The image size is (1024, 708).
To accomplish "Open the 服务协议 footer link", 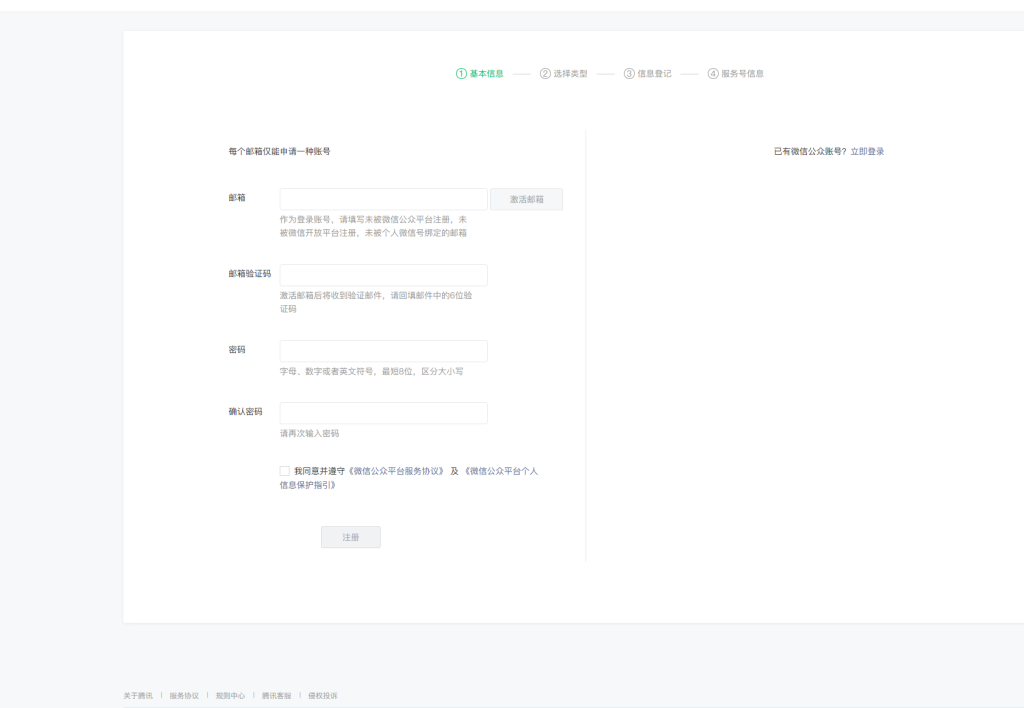I will tap(184, 696).
